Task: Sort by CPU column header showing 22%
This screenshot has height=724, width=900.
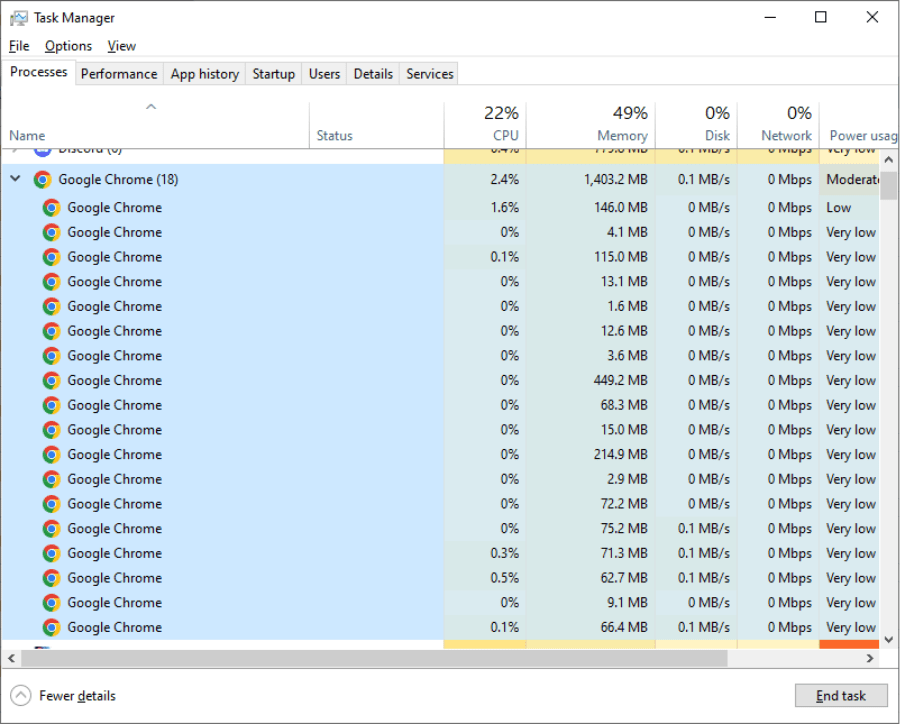Action: tap(485, 125)
